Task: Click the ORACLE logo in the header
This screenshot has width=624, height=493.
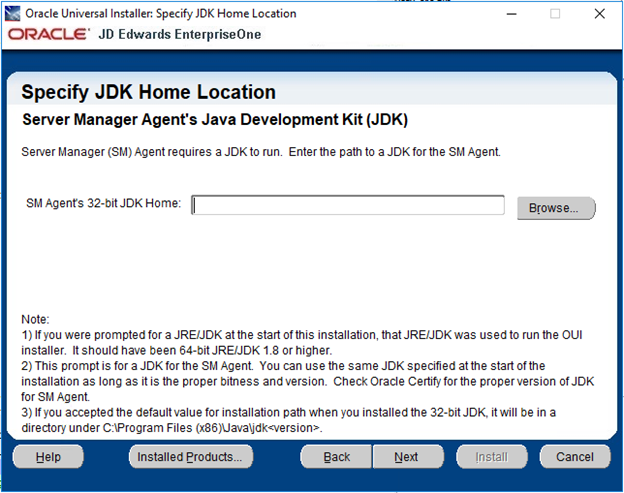Action: tap(48, 34)
